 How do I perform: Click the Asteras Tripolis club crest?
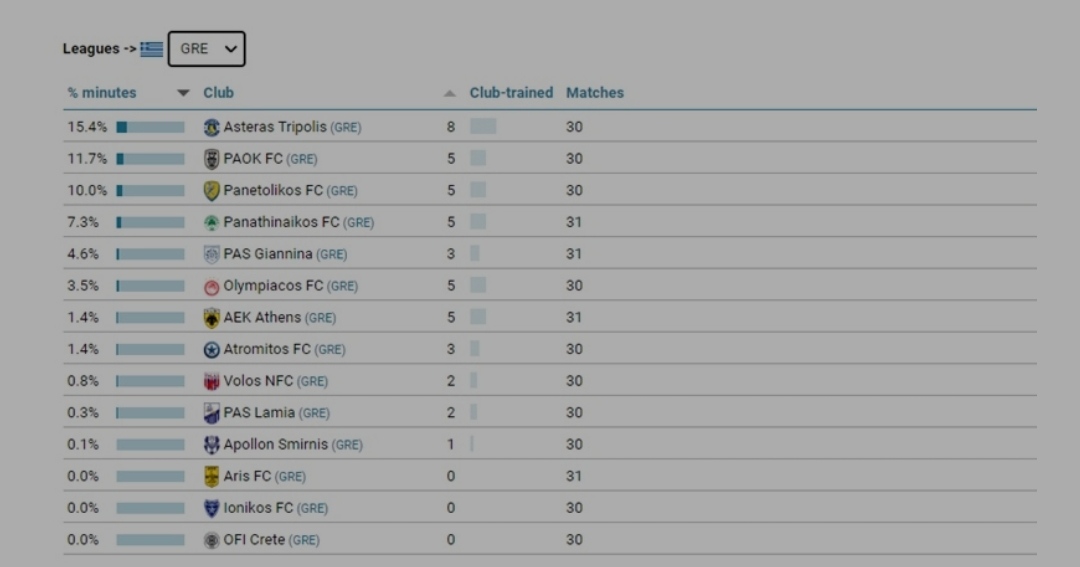click(211, 127)
